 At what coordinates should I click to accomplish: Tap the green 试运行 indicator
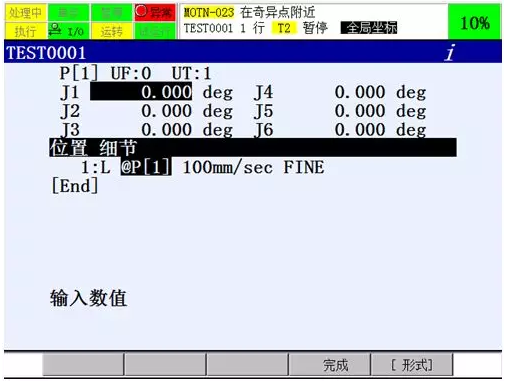coord(155,31)
